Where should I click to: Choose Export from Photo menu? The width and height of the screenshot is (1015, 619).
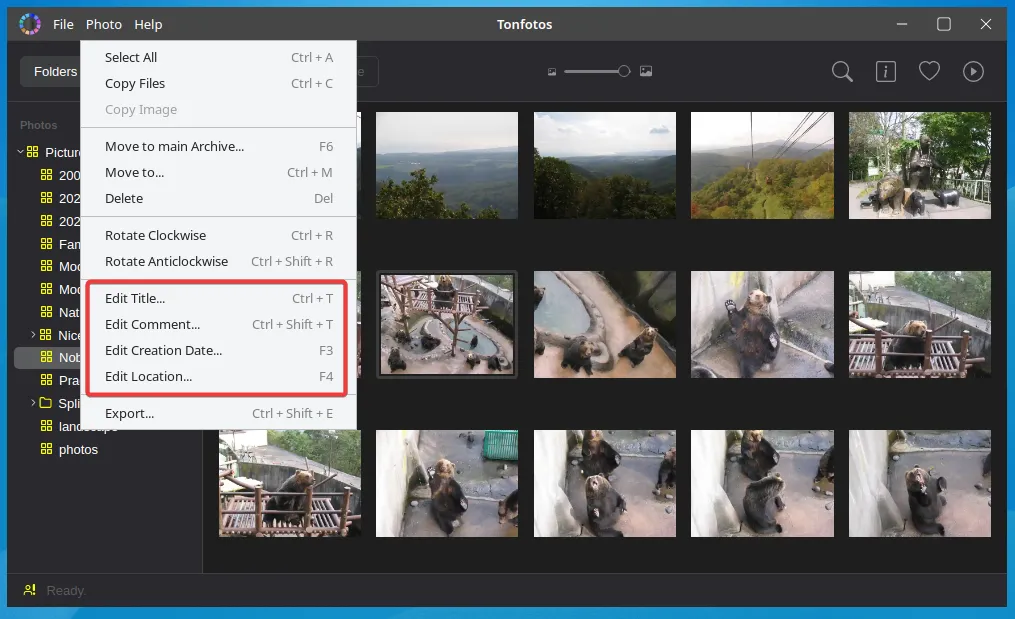pyautogui.click(x=129, y=413)
